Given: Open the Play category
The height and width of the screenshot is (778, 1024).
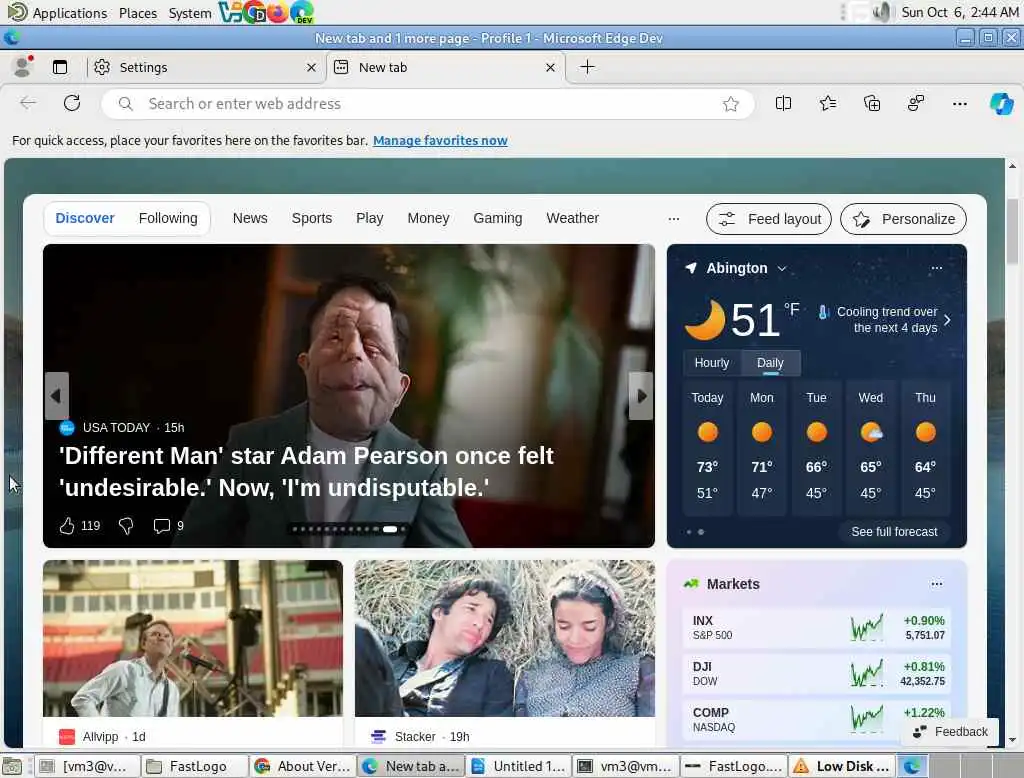Looking at the screenshot, I should click(x=370, y=218).
